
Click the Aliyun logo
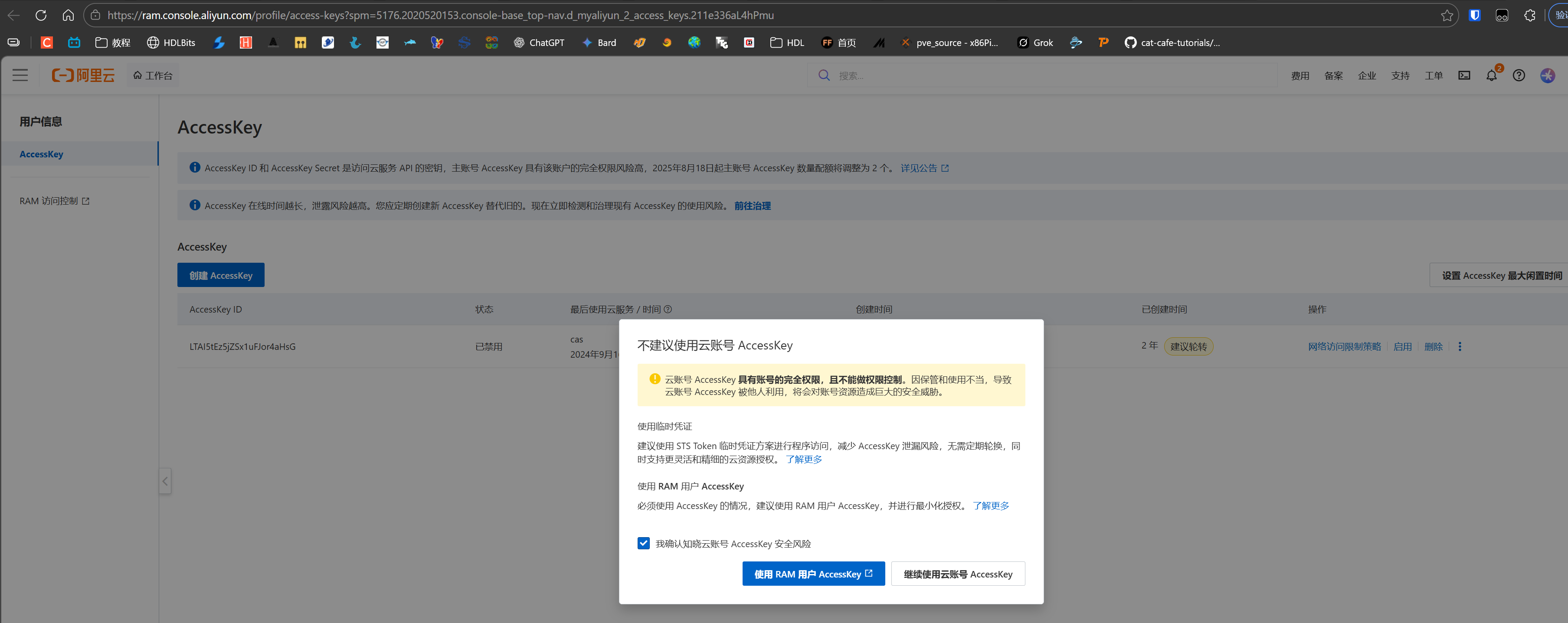click(x=83, y=75)
